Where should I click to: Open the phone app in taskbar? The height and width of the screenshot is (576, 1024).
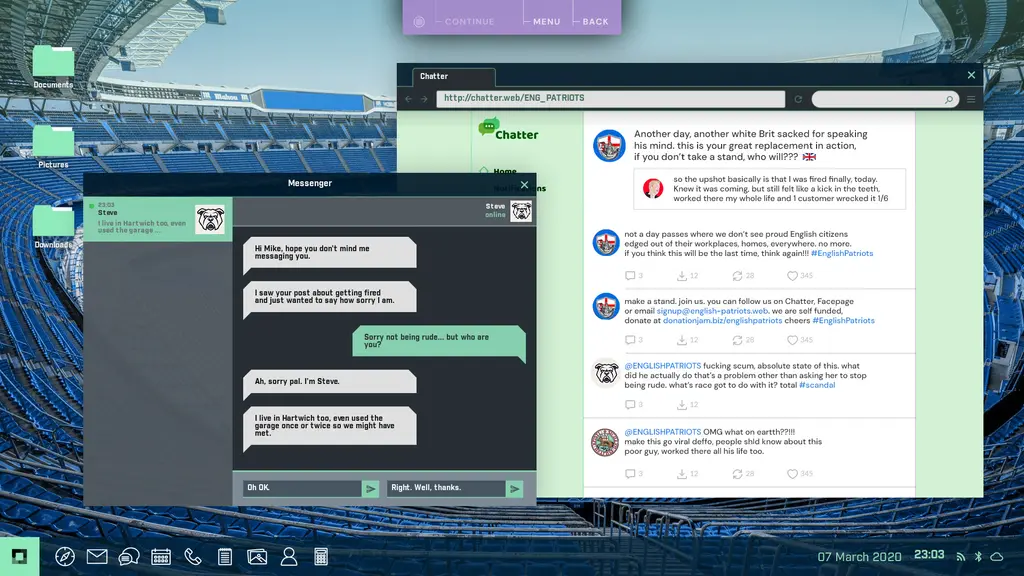193,557
